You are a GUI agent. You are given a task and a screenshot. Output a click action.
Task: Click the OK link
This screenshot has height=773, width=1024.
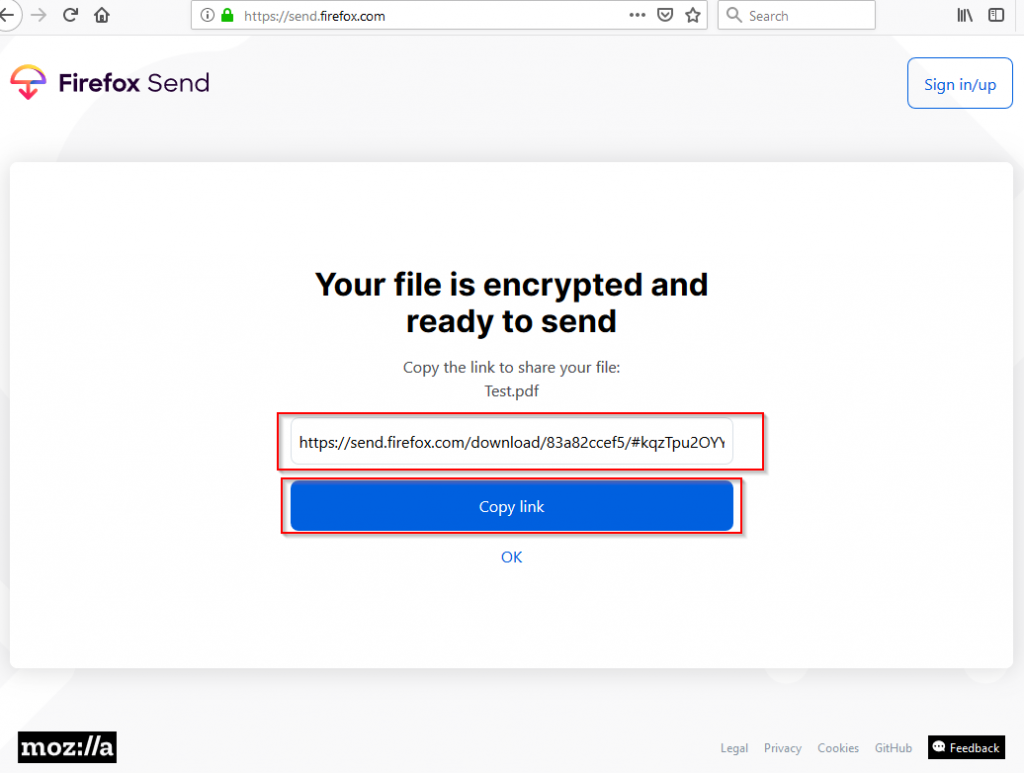click(x=511, y=557)
